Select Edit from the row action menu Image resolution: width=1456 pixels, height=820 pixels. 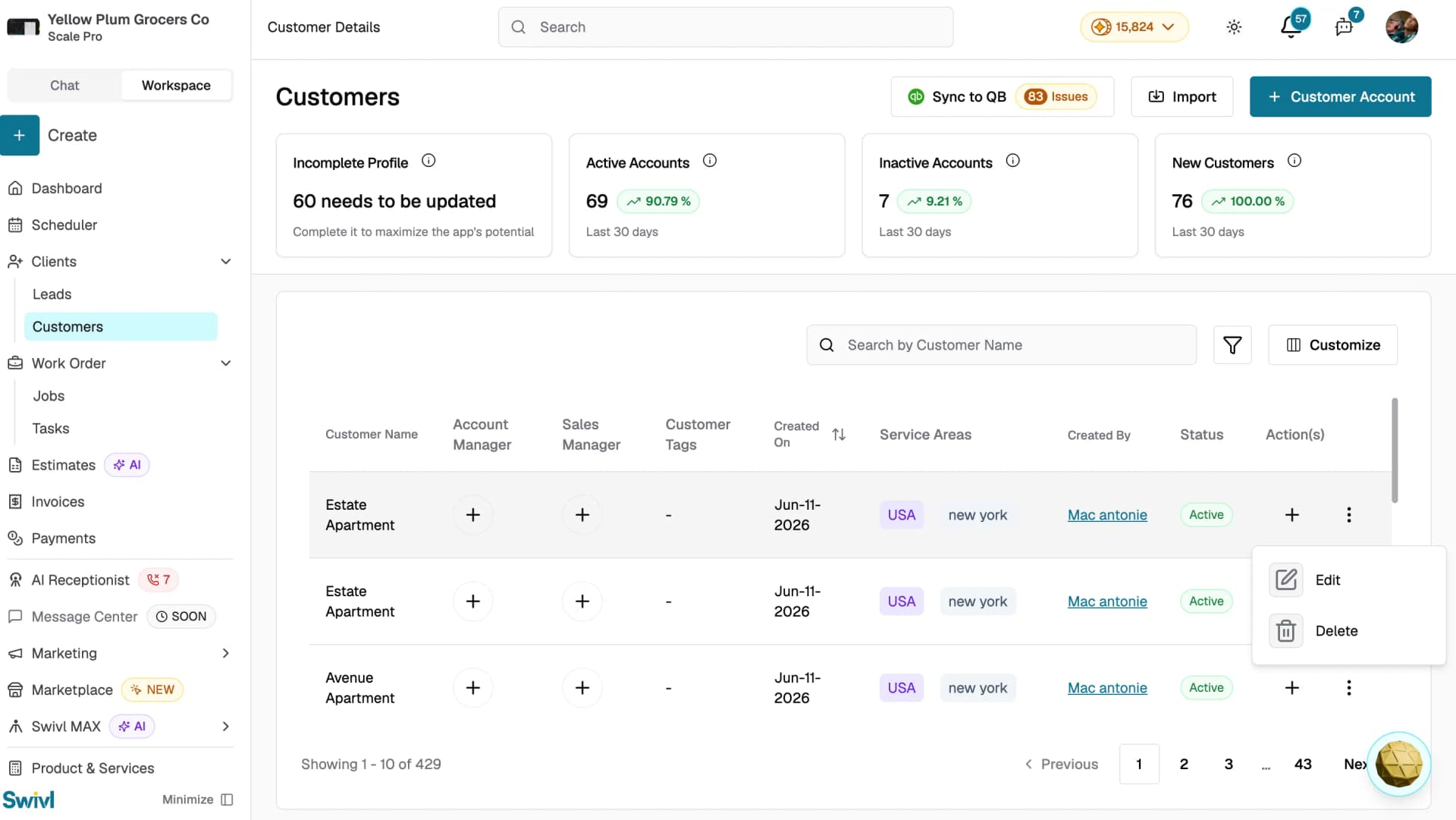point(1328,580)
